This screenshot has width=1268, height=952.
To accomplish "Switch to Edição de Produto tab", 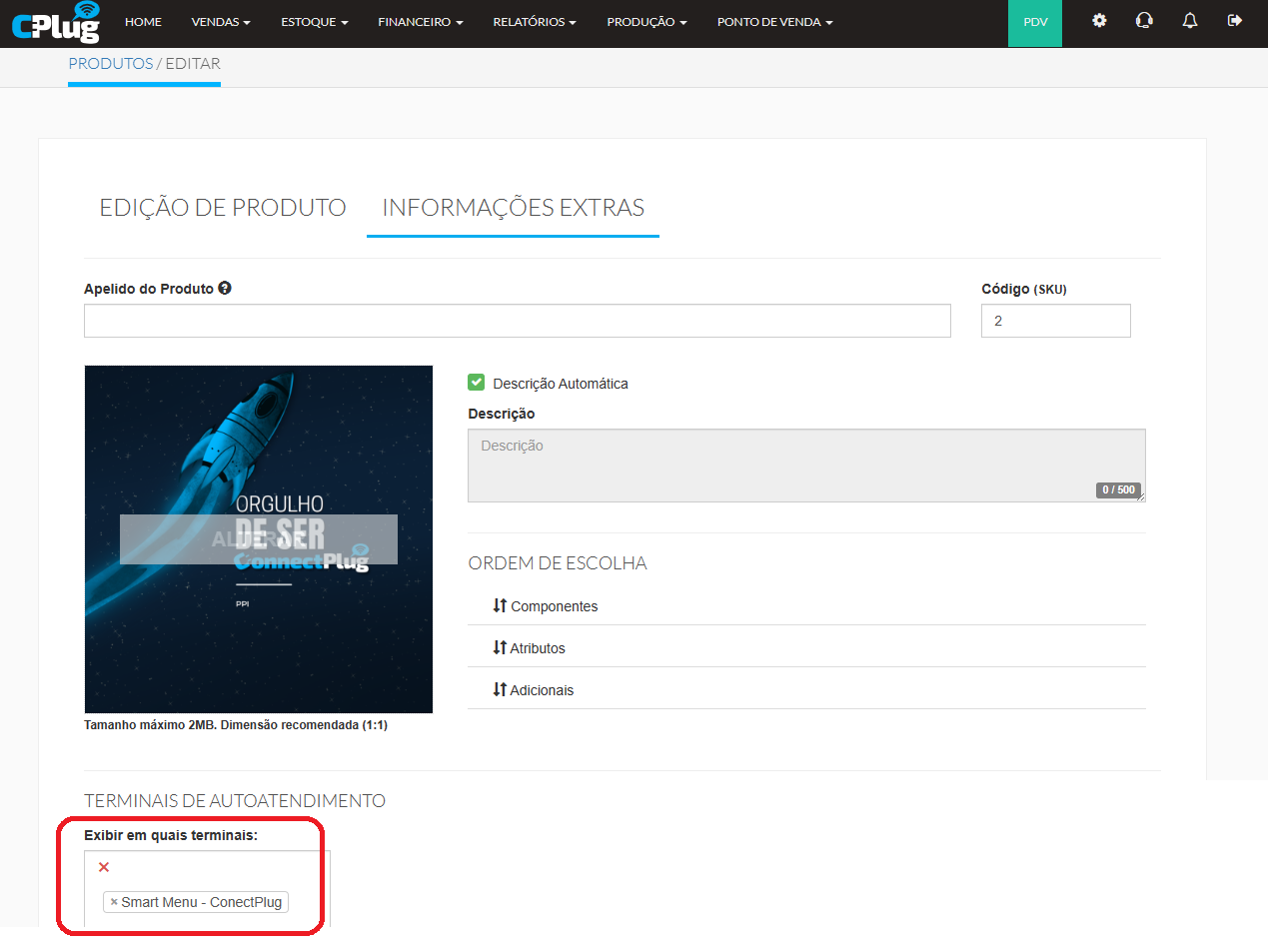I will pyautogui.click(x=223, y=208).
